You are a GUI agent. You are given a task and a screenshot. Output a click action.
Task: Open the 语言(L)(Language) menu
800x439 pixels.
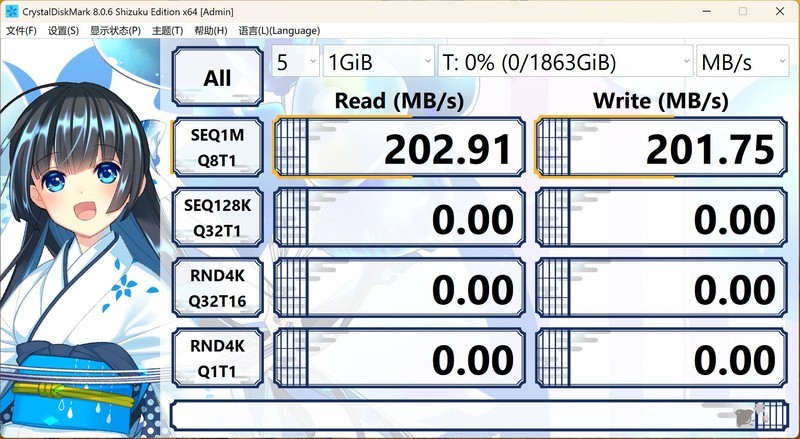tap(279, 31)
